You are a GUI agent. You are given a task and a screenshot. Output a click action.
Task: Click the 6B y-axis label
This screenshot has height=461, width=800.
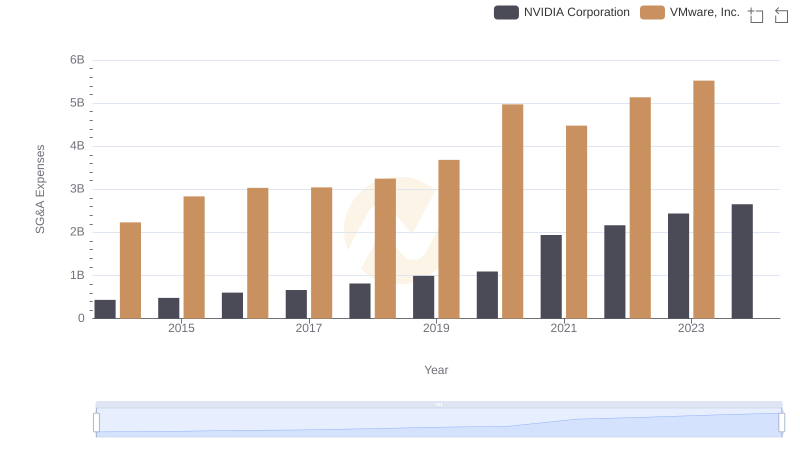[x=77, y=60]
